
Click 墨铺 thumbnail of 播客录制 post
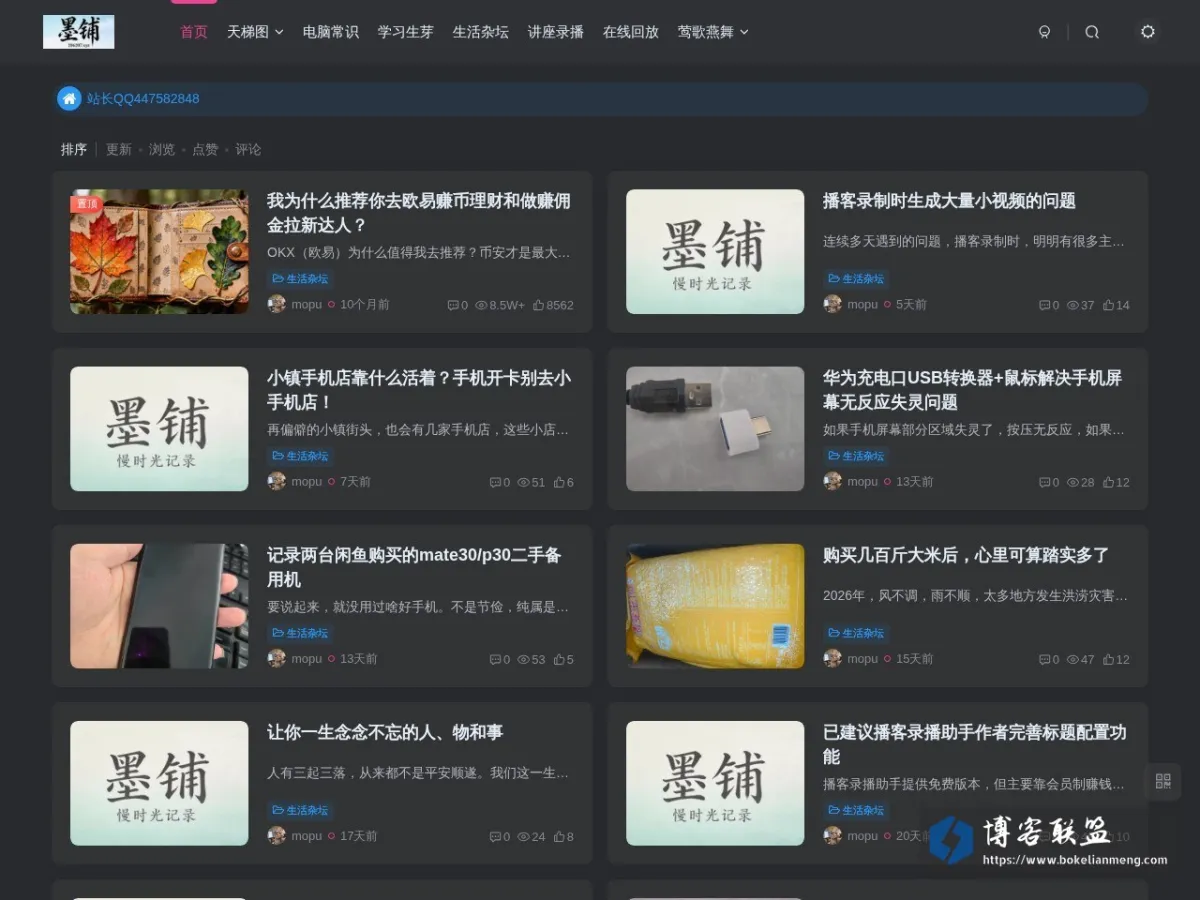pos(715,252)
